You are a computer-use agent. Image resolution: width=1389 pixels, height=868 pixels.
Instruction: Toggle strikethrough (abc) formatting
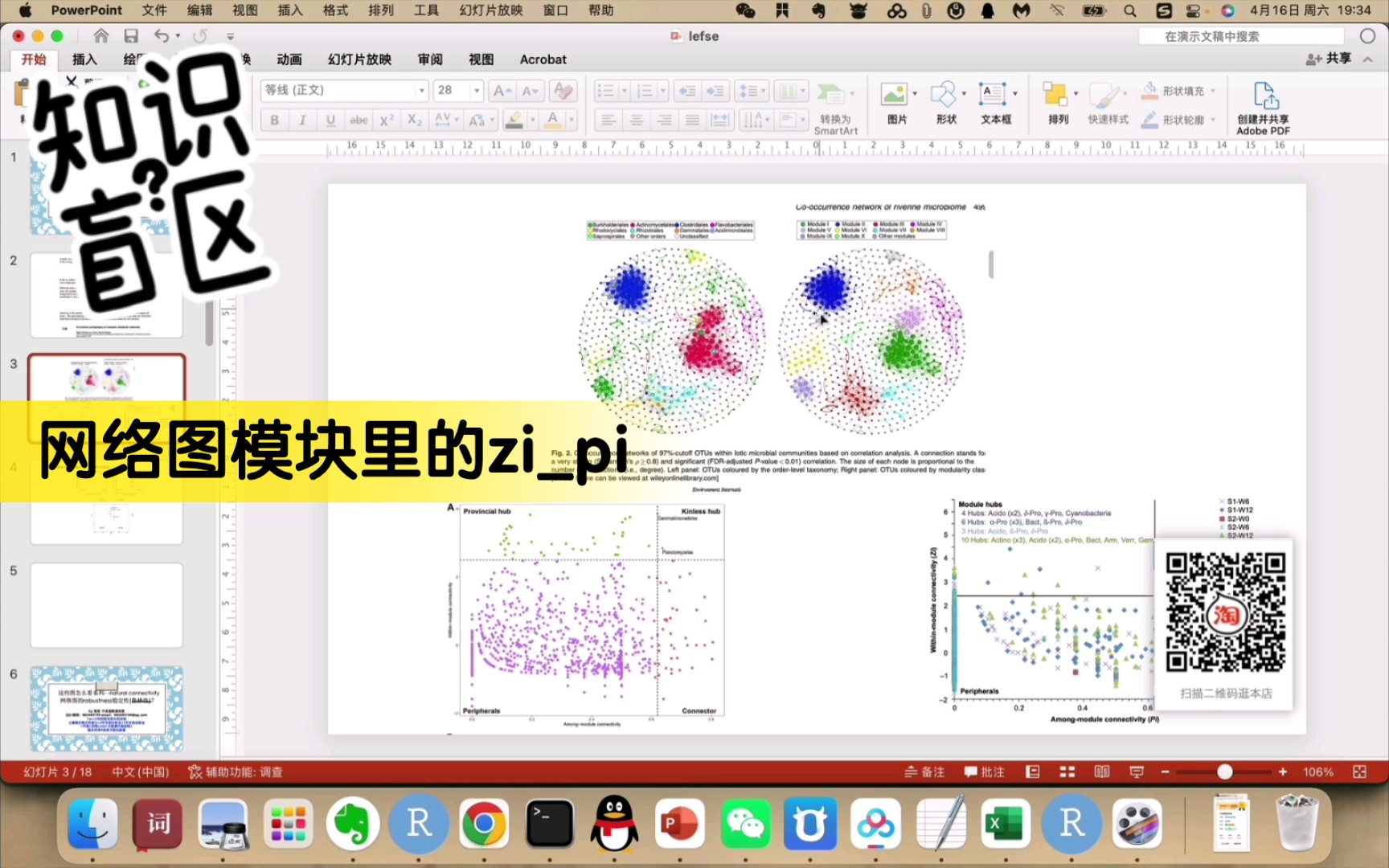[x=359, y=121]
